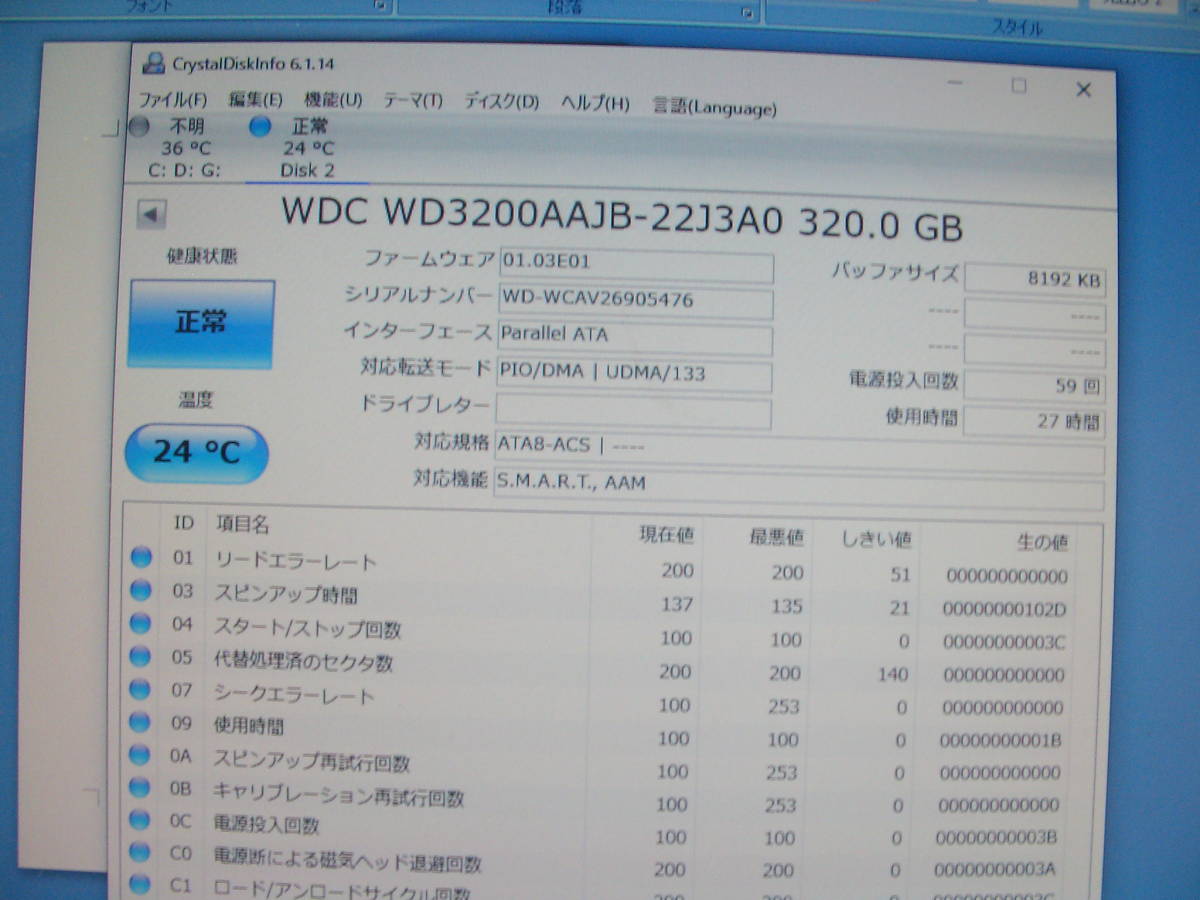Click raw value 00000000003A
1200x900 pixels.
(995, 870)
